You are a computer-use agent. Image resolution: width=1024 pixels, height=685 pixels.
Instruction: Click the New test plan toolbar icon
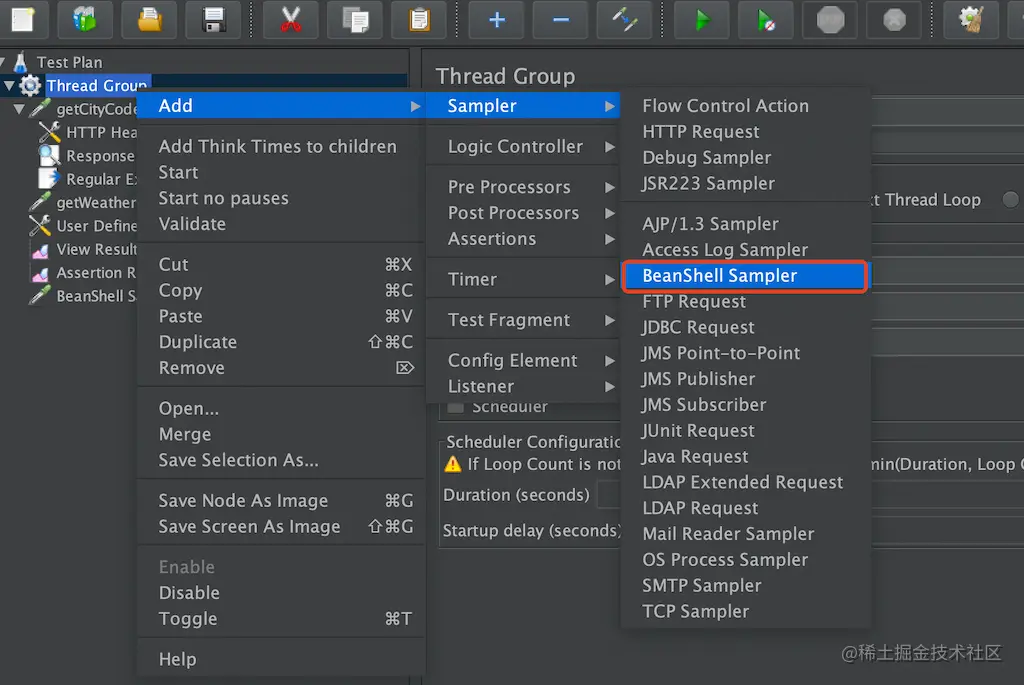click(22, 19)
